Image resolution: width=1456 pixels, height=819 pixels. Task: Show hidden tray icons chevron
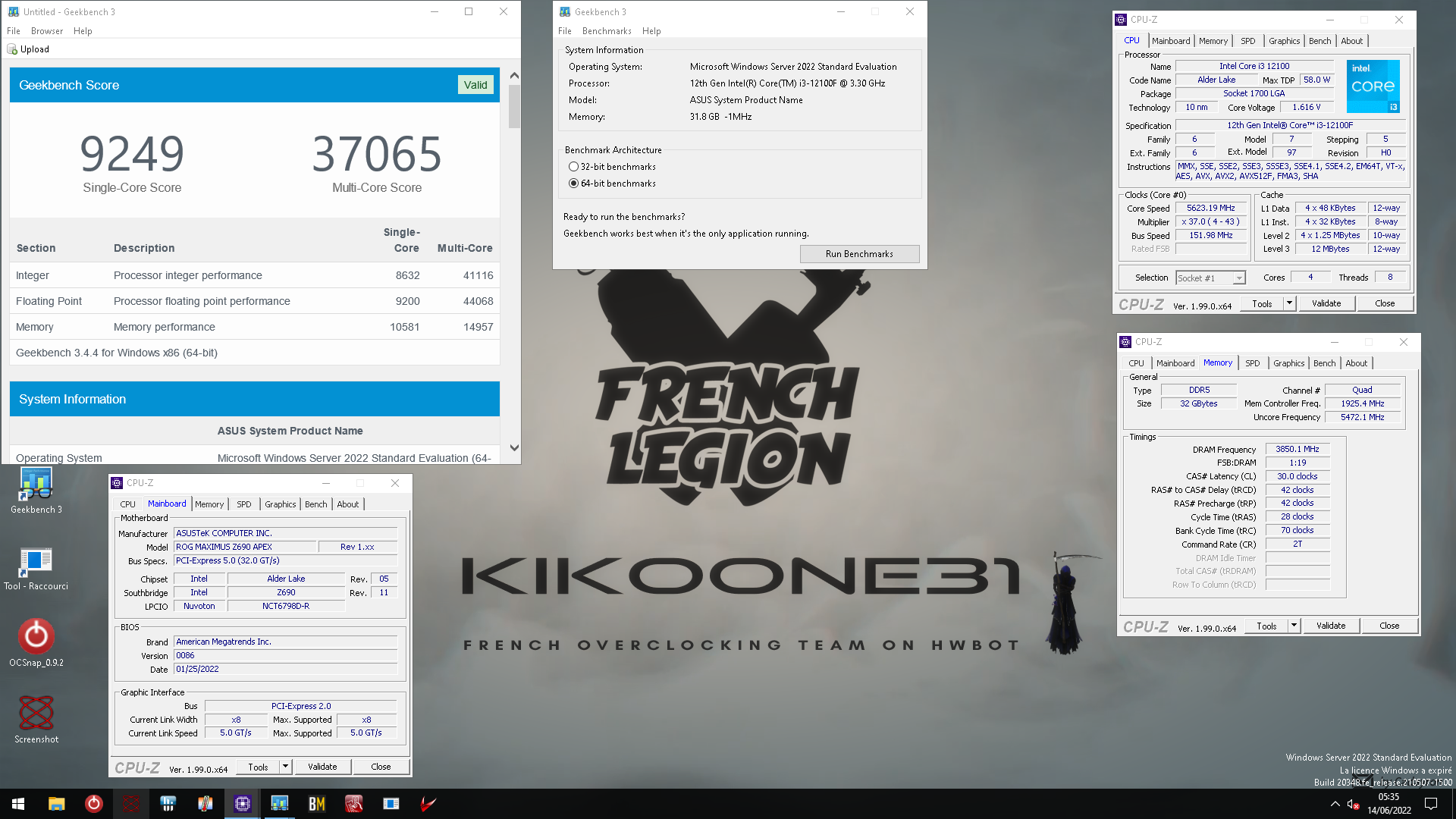1335,804
